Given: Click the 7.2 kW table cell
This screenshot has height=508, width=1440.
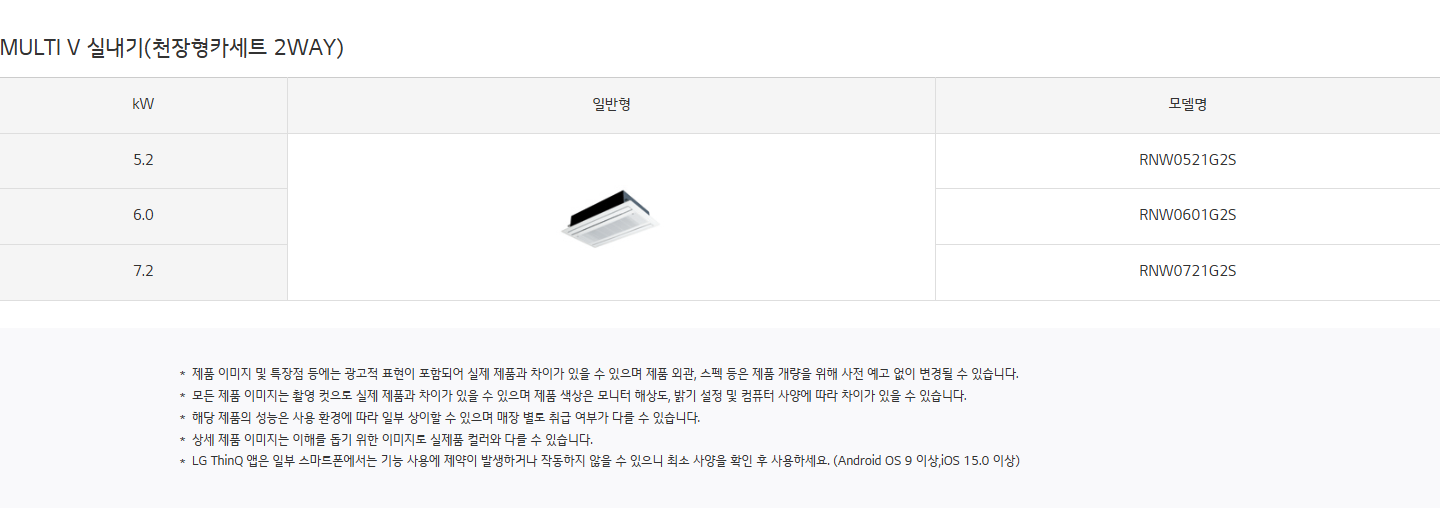Looking at the screenshot, I should (x=143, y=272).
